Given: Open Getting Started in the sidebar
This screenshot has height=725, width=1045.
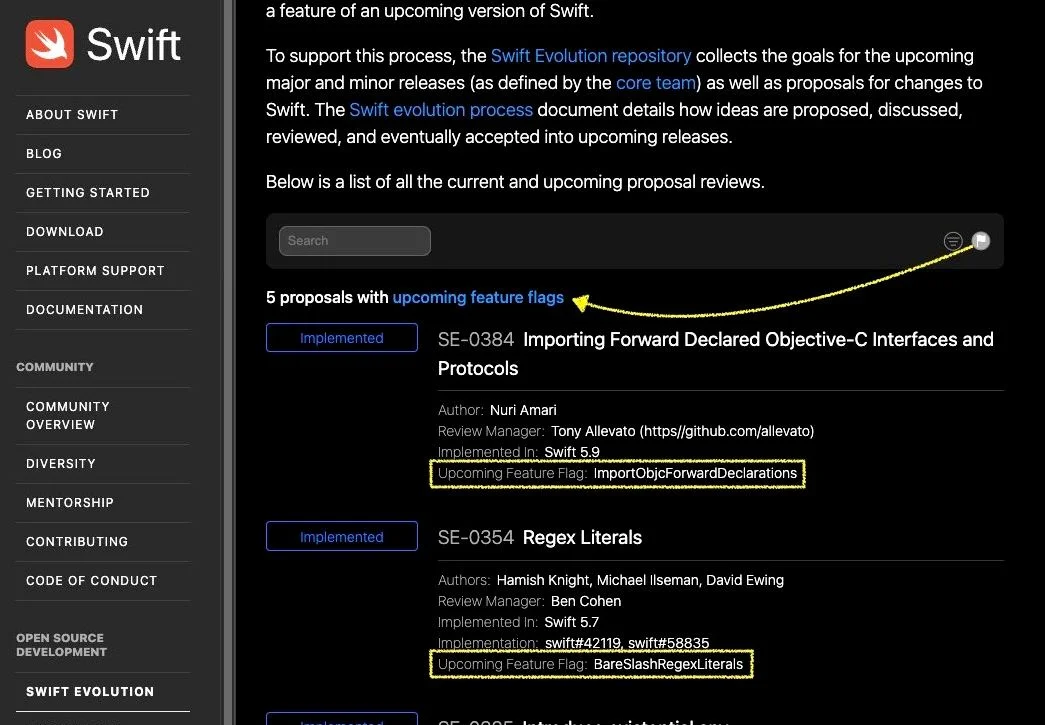Looking at the screenshot, I should coord(88,193).
